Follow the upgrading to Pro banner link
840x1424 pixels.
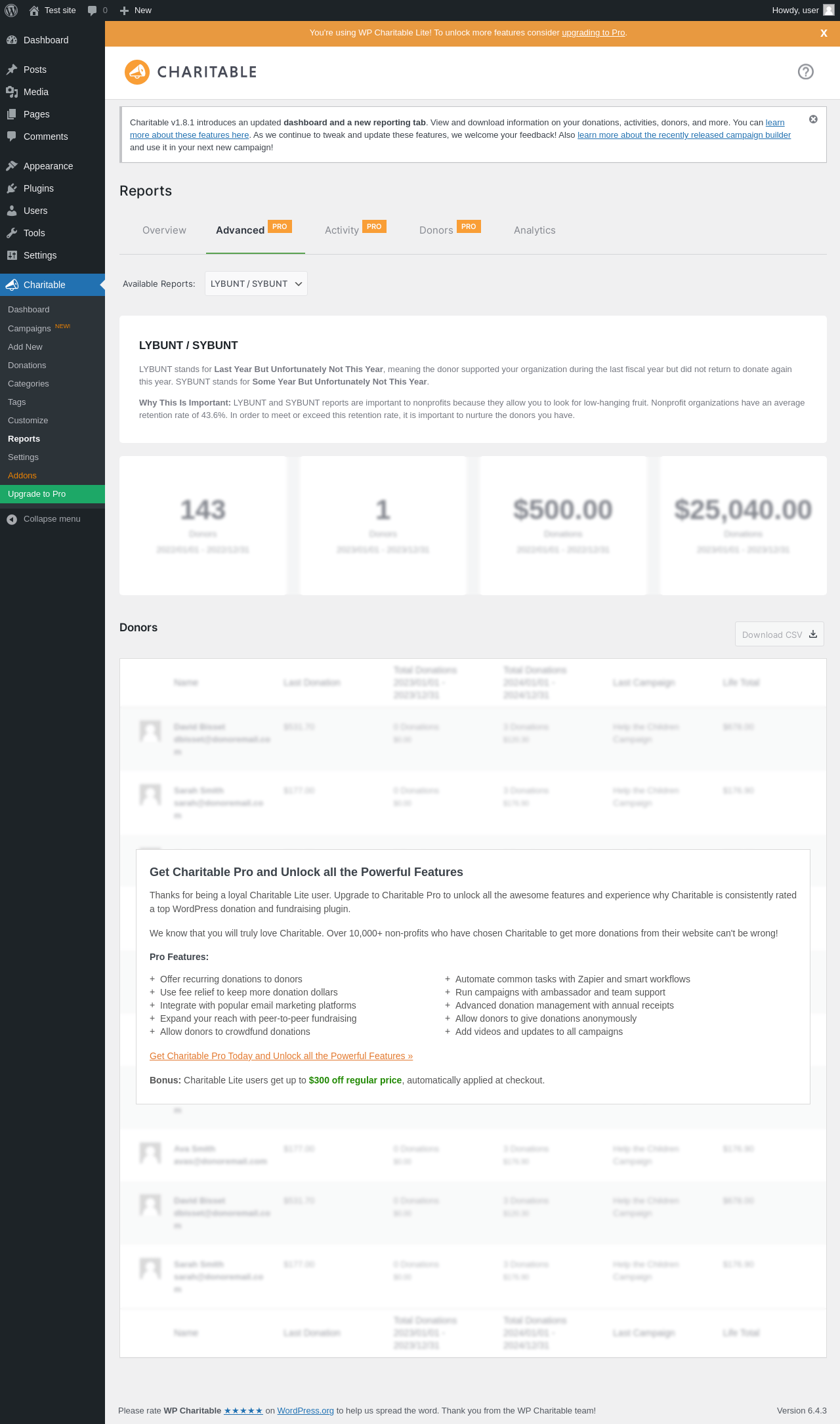click(x=593, y=33)
